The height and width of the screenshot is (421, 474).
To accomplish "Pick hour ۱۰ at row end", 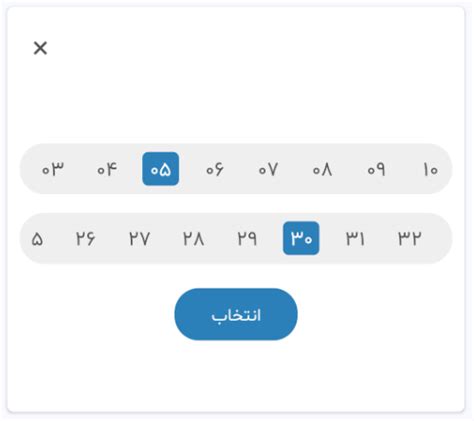I will click(x=430, y=169).
